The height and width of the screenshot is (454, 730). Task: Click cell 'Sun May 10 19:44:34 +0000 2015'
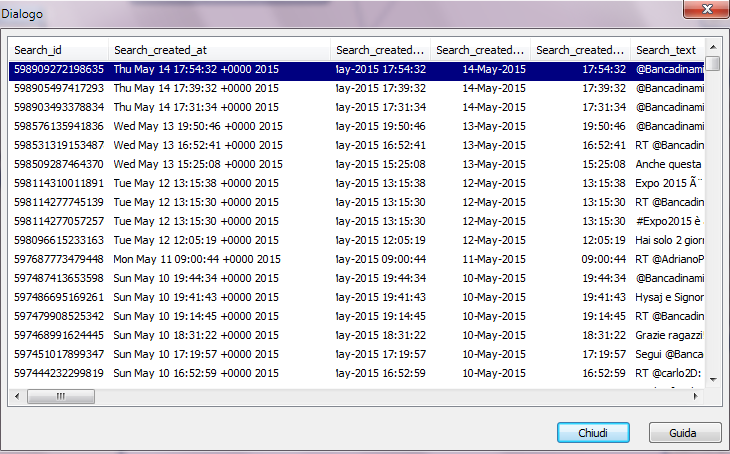point(196,278)
